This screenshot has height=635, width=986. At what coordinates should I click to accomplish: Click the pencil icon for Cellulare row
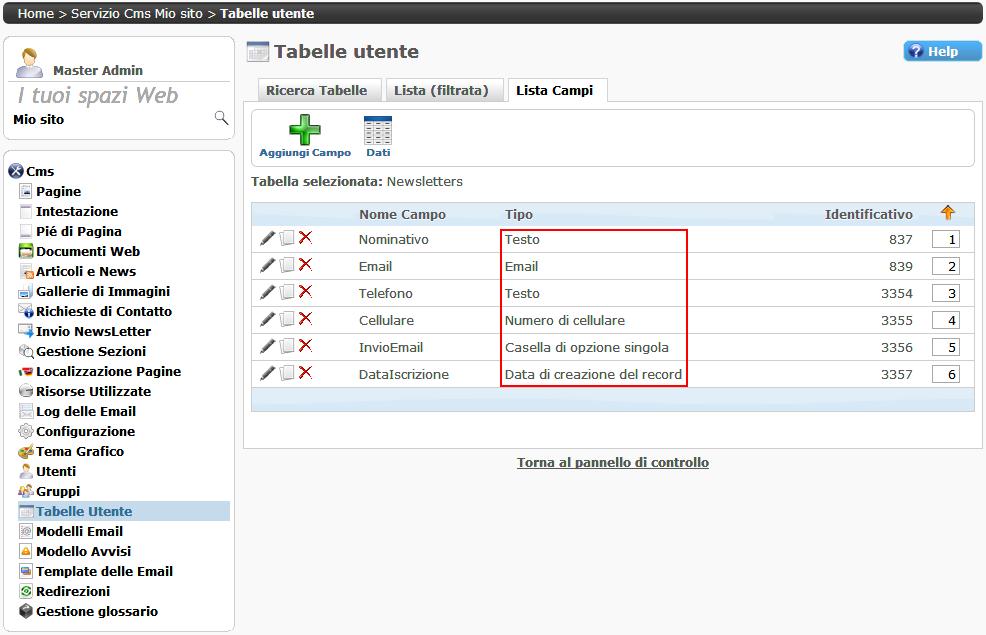coord(267,320)
